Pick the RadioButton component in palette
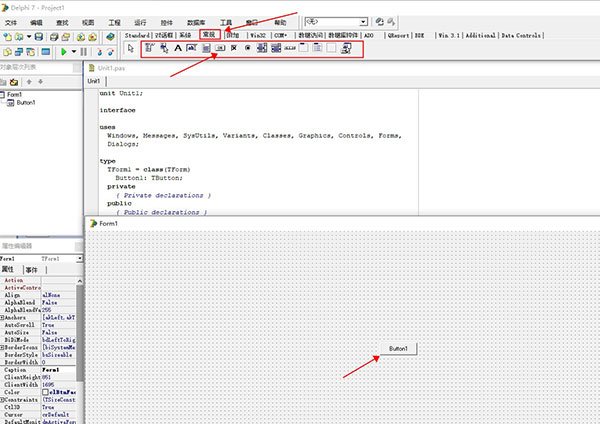The width and height of the screenshot is (600, 424). (x=248, y=48)
